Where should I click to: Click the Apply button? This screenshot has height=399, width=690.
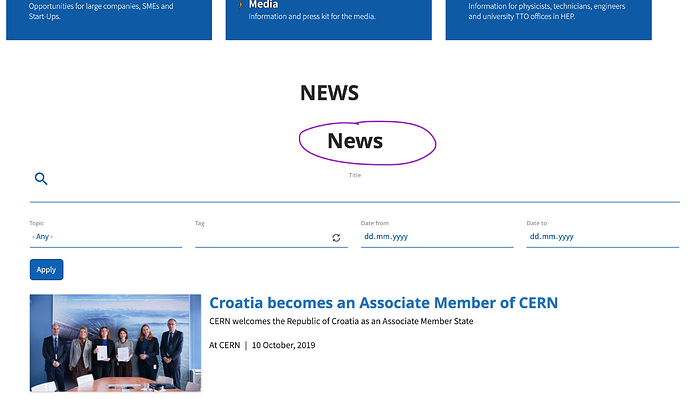point(47,269)
